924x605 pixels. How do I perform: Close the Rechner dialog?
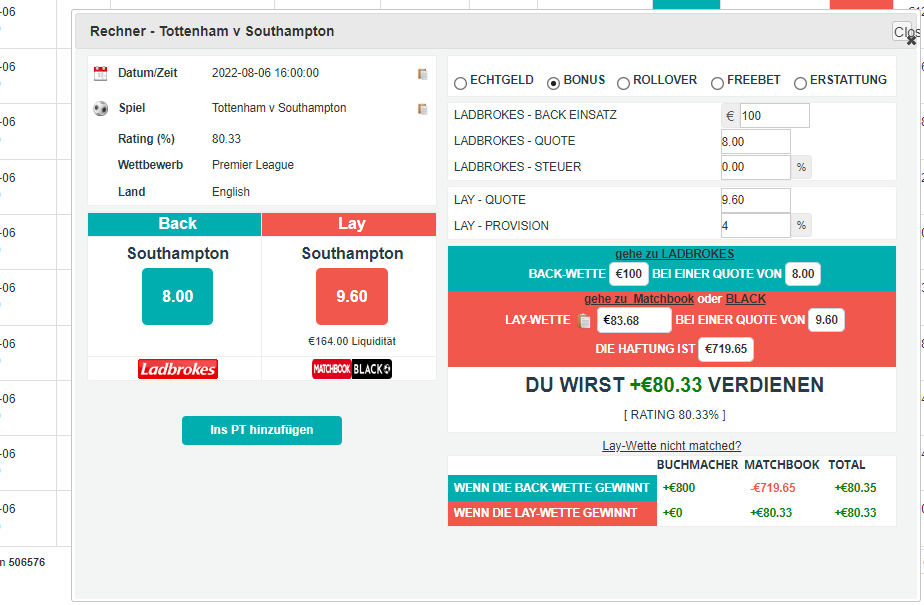point(908,34)
